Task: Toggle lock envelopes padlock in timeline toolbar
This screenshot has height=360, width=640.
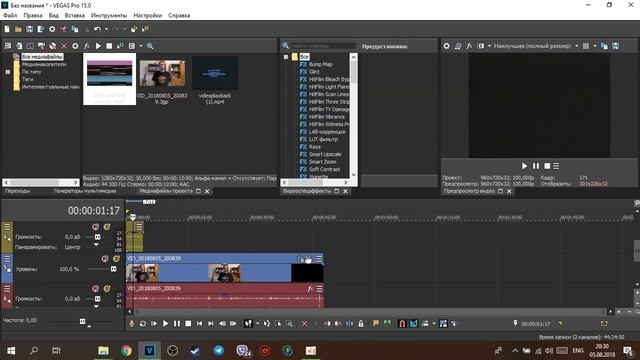Action: [361, 324]
